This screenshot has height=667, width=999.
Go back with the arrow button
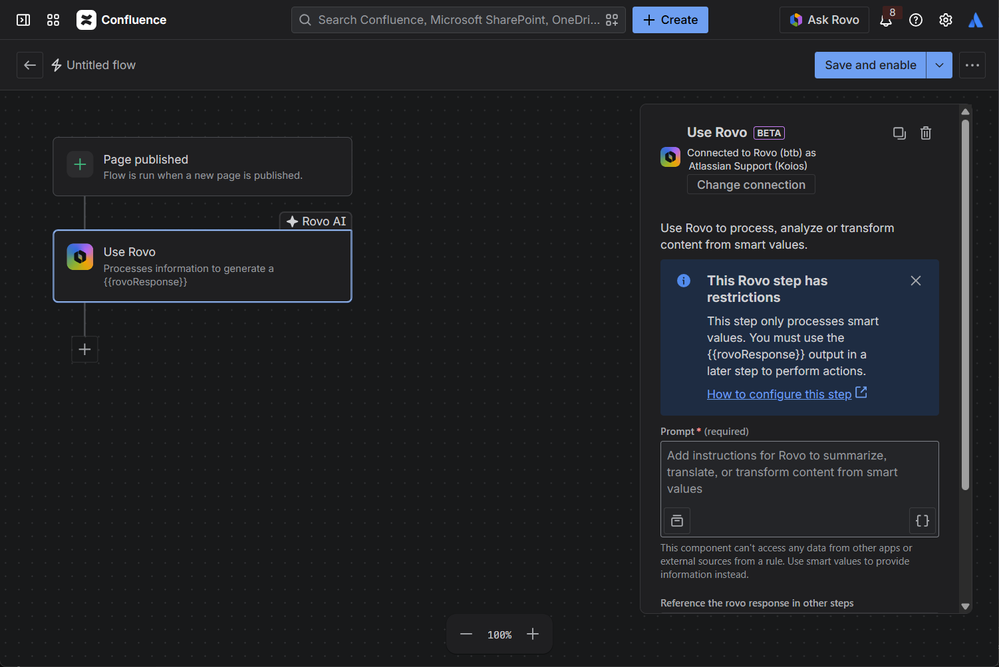click(29, 65)
